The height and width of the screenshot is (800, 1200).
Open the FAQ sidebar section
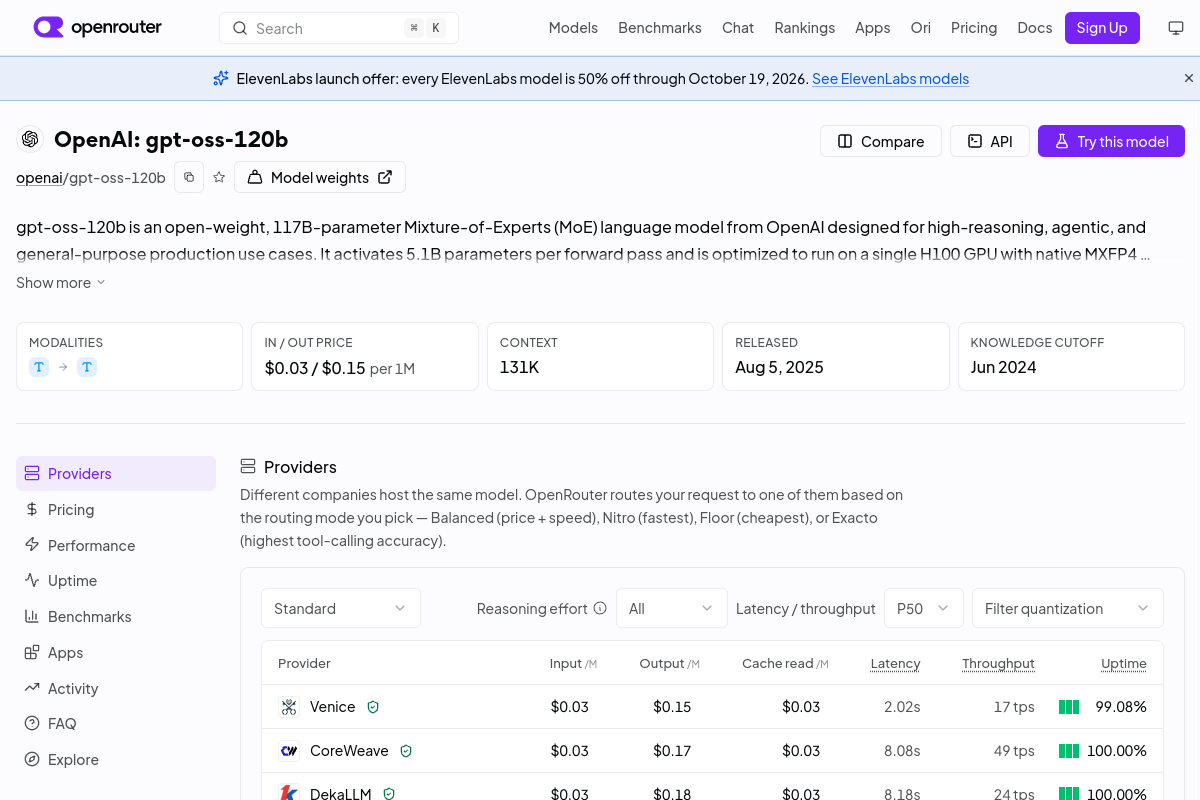click(116, 724)
